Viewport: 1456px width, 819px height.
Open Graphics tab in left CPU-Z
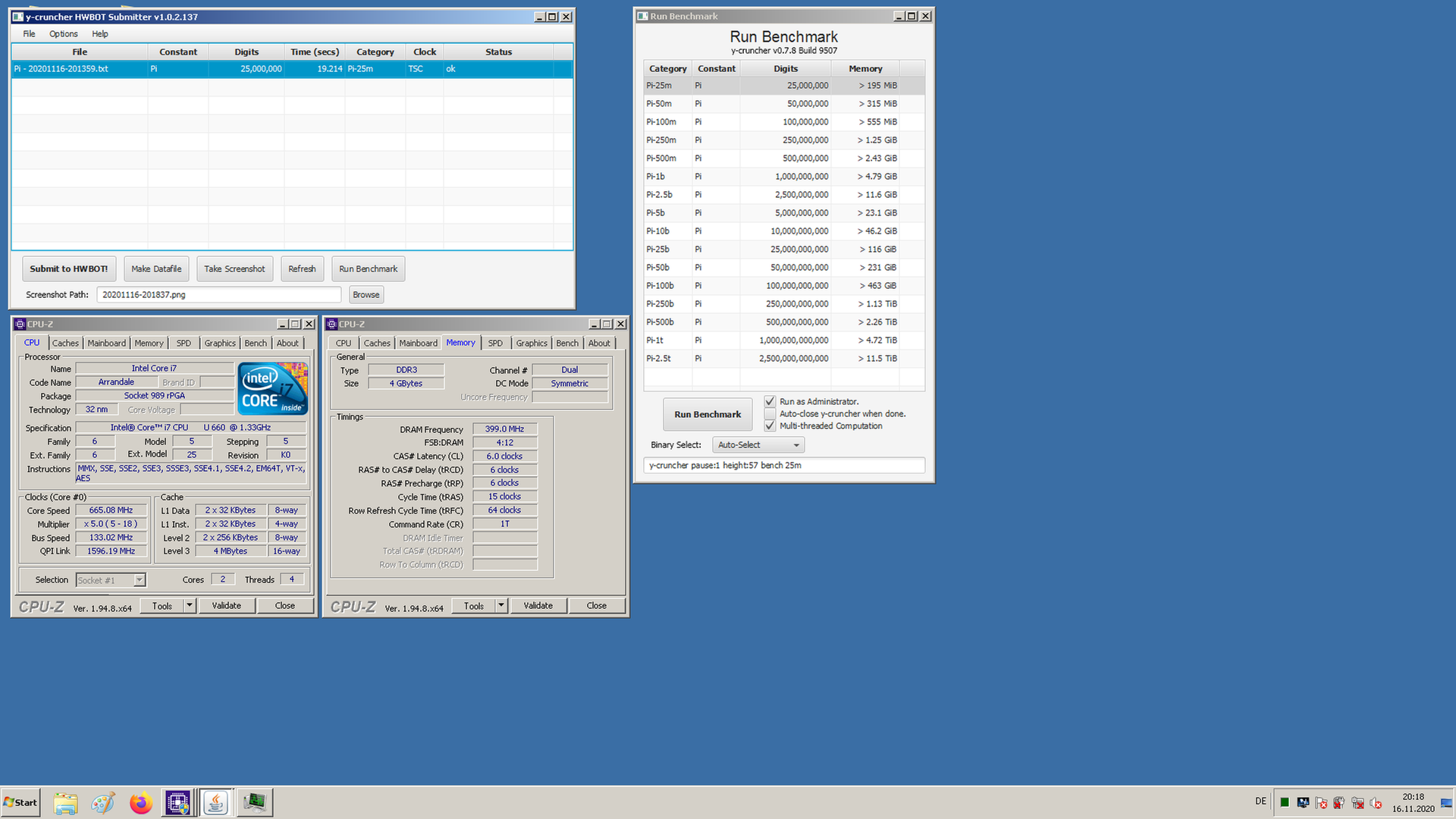coord(220,344)
